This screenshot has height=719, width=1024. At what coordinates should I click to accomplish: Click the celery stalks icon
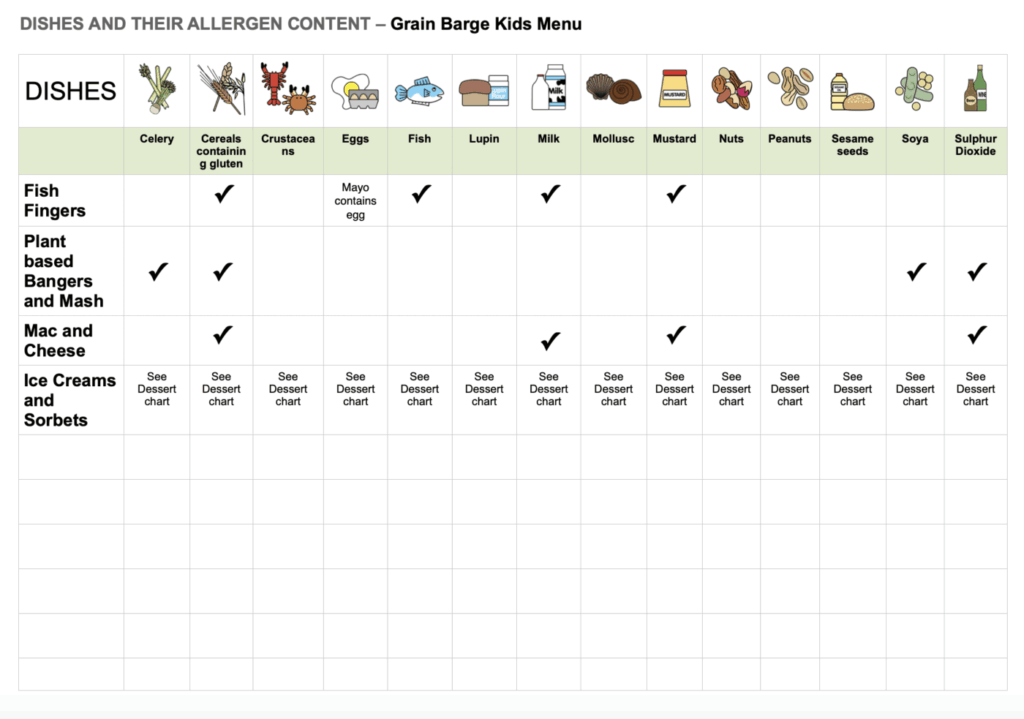pyautogui.click(x=157, y=89)
